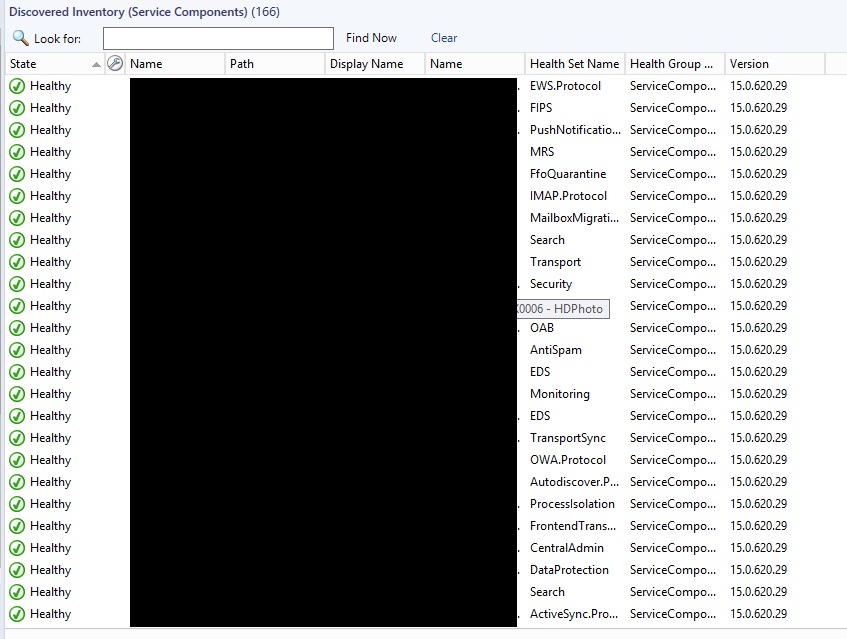Image resolution: width=847 pixels, height=639 pixels.
Task: Click the Health Group column header
Action: coord(672,64)
